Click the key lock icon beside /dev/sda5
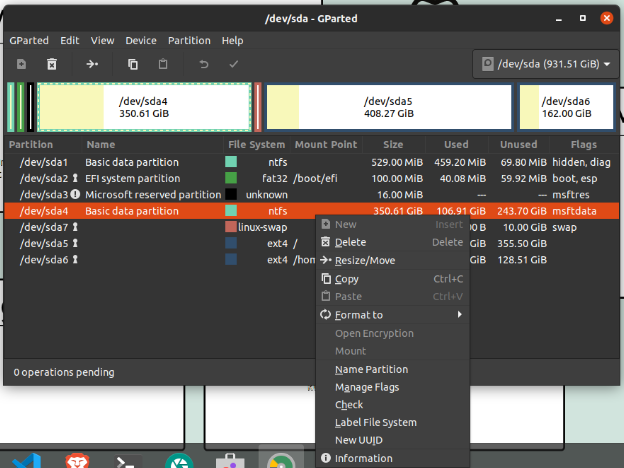Image resolution: width=624 pixels, height=468 pixels. tap(75, 244)
